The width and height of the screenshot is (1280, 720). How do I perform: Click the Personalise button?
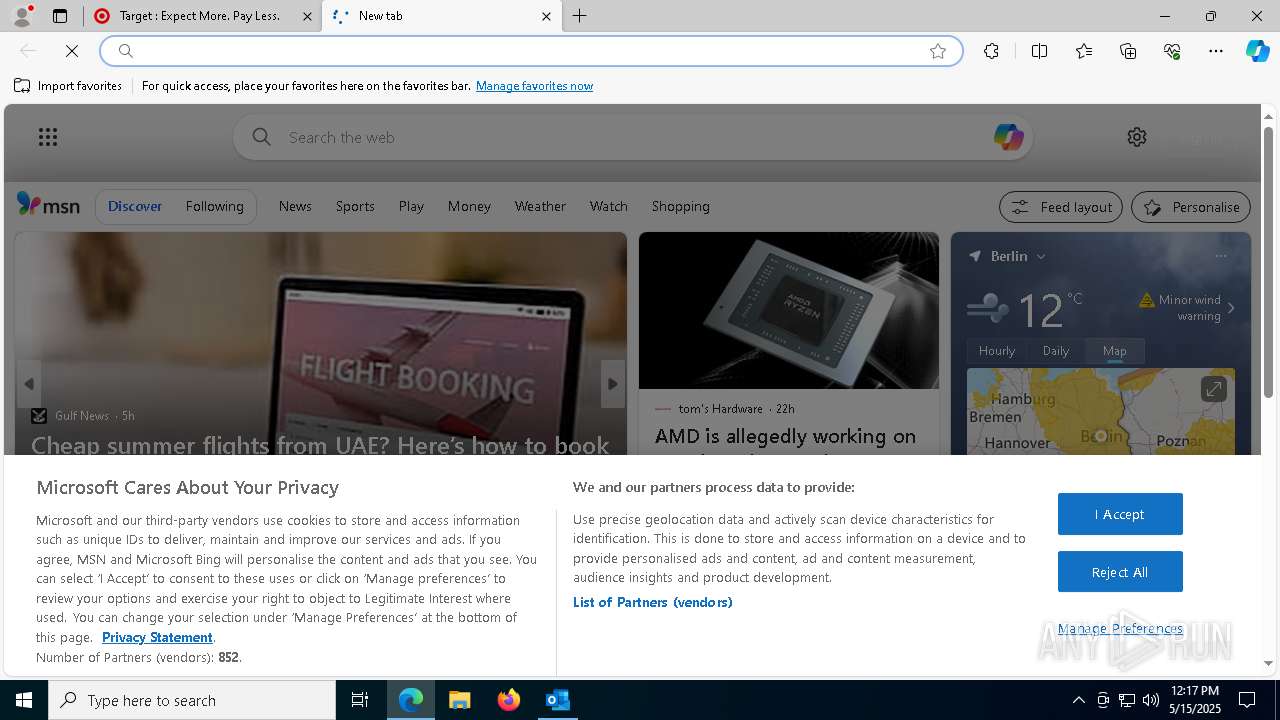[1191, 207]
